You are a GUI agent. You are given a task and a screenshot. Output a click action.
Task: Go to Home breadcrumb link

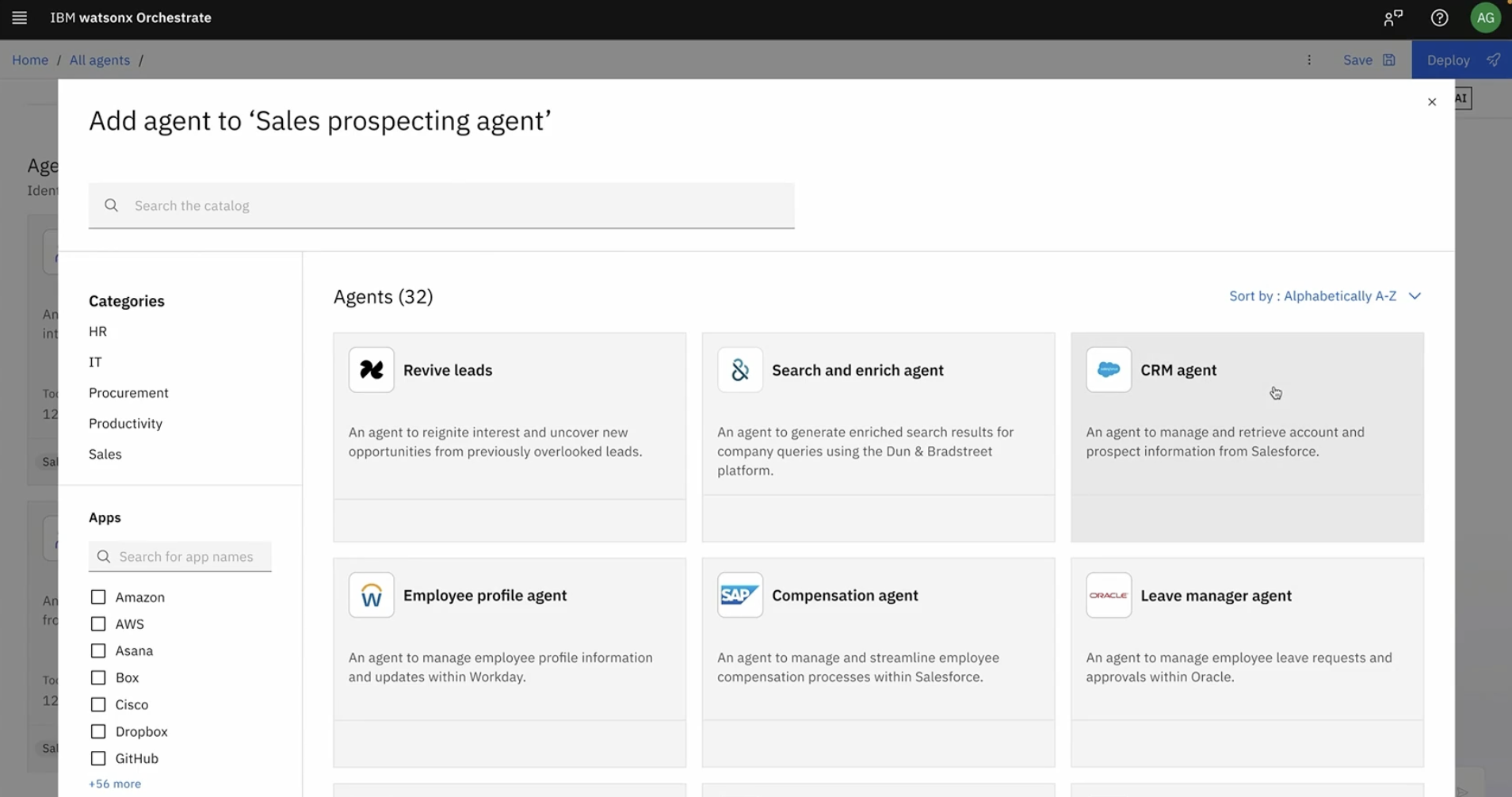click(x=30, y=59)
